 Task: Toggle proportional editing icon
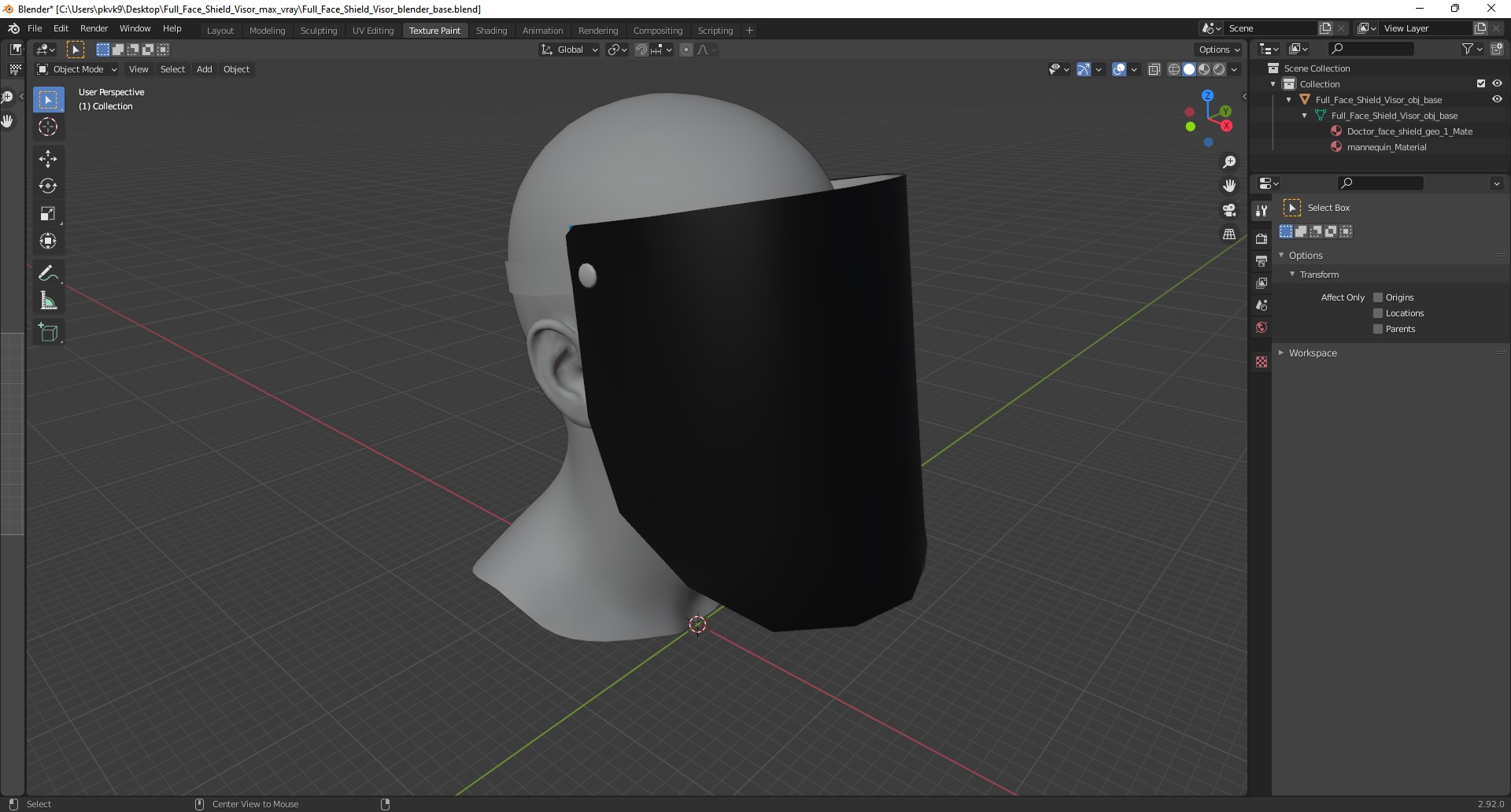686,50
